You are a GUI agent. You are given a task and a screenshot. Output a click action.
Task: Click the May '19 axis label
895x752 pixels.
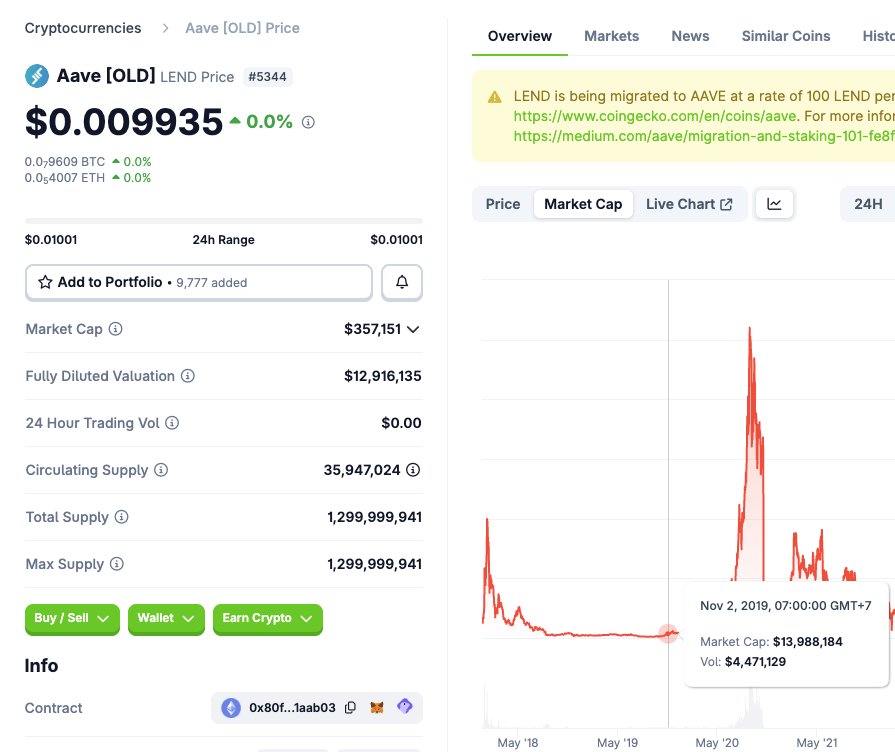coord(617,742)
